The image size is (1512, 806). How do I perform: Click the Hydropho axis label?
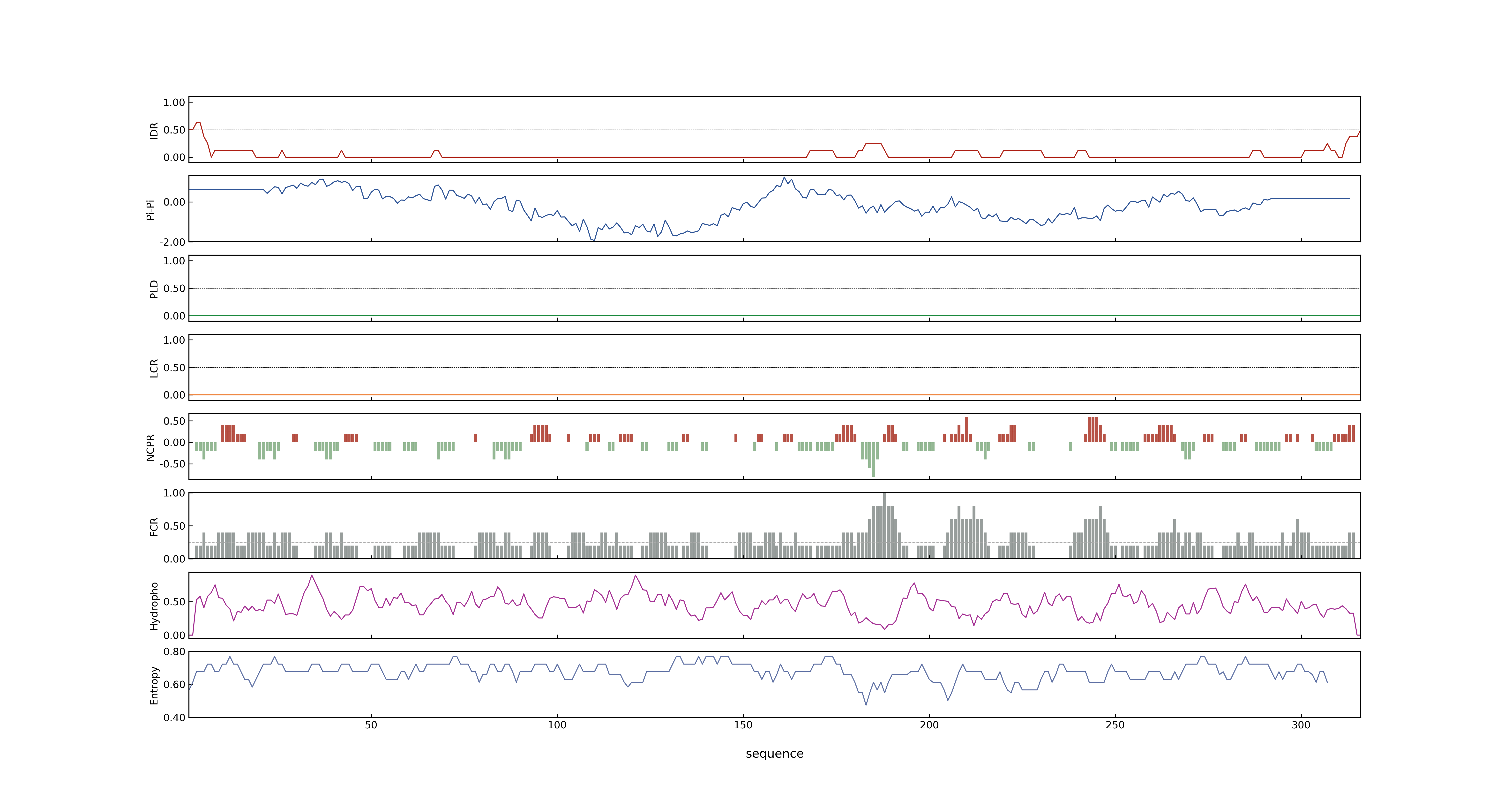pos(154,606)
